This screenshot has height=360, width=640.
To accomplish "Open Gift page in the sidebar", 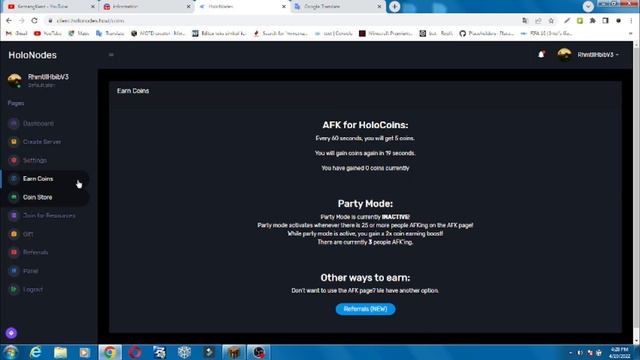I will [28, 234].
